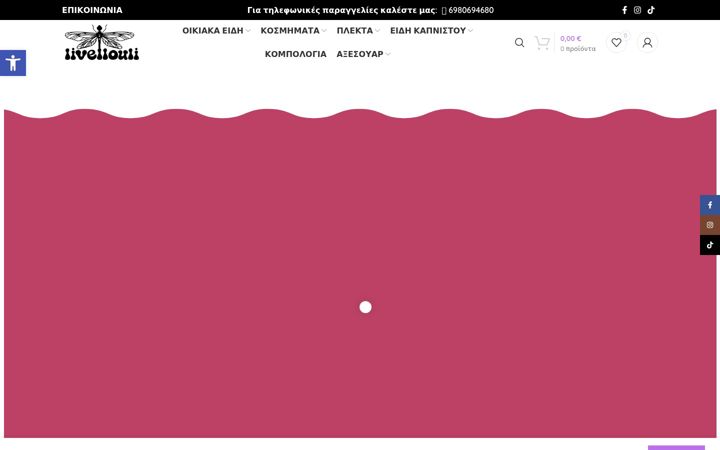Open the site search
This screenshot has height=450, width=720.
[x=519, y=43]
